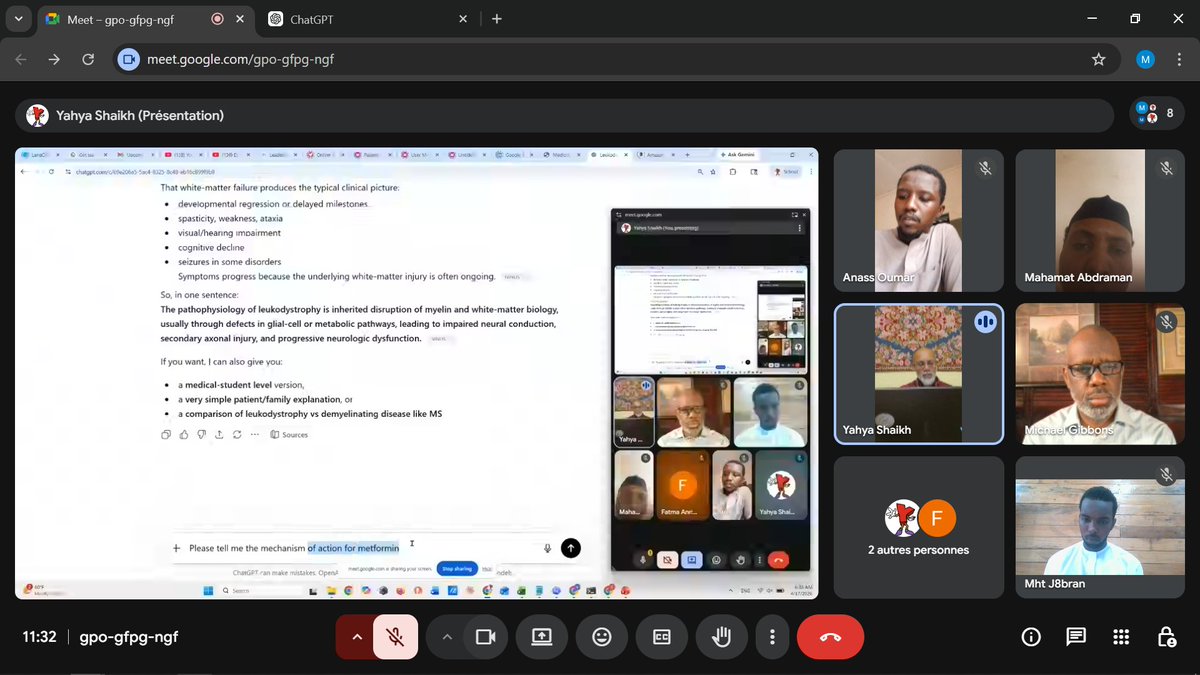This screenshot has height=675, width=1200.
Task: Unmute the microphone in Meet toolbar
Action: coord(396,637)
